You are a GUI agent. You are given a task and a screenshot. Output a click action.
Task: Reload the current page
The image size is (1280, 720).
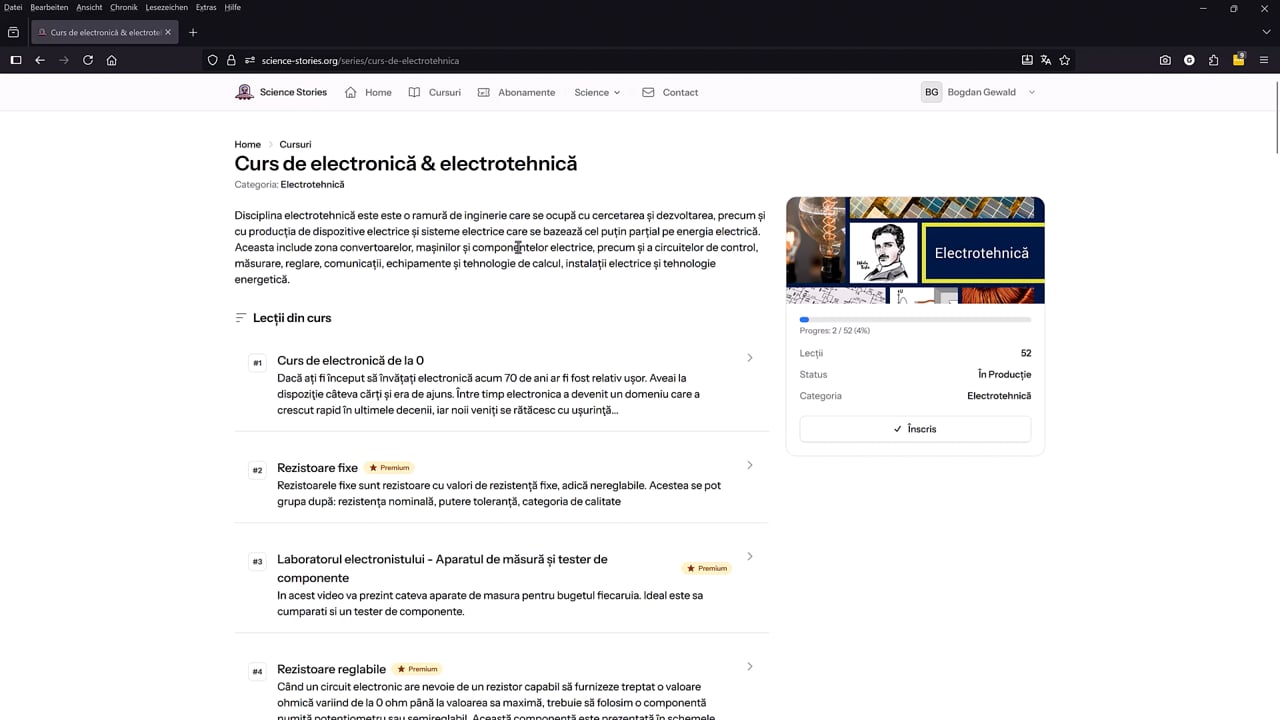[x=88, y=60]
